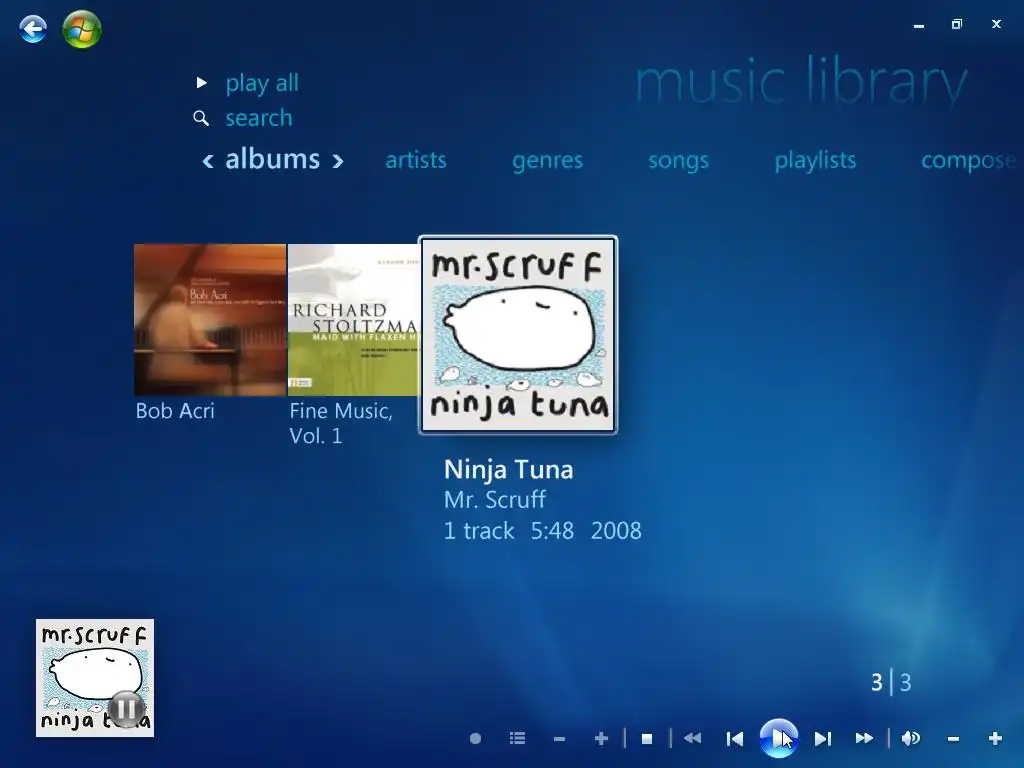
Task: Click the search magnifier icon
Action: pos(201,118)
